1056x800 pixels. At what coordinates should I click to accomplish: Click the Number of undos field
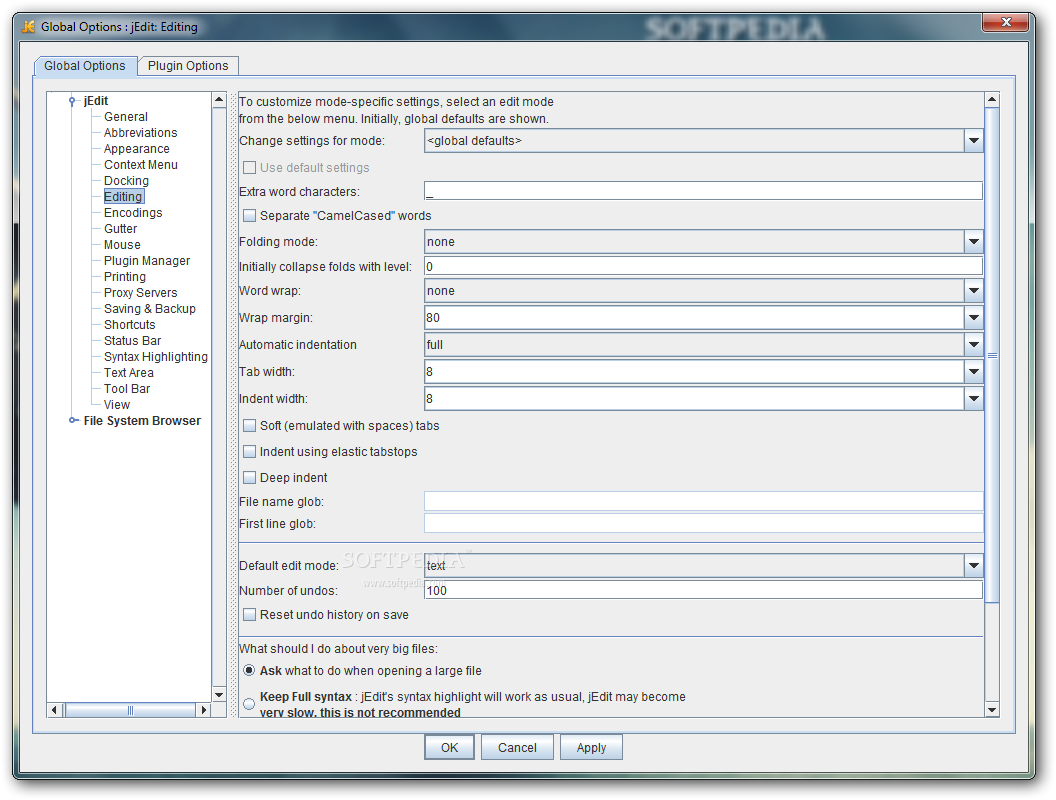(x=703, y=591)
